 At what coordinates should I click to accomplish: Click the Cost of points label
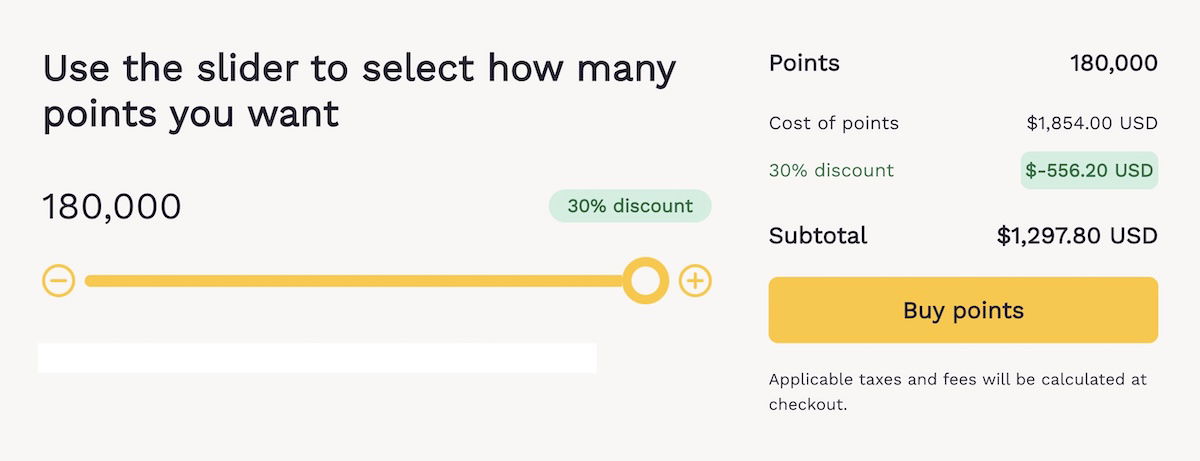click(834, 124)
